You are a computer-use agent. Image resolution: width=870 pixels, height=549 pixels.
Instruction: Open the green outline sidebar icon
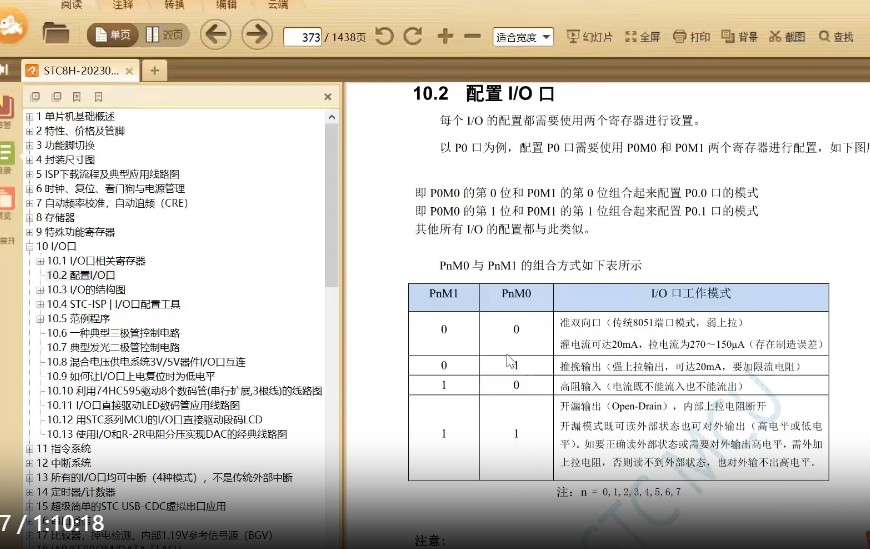tap(7, 153)
